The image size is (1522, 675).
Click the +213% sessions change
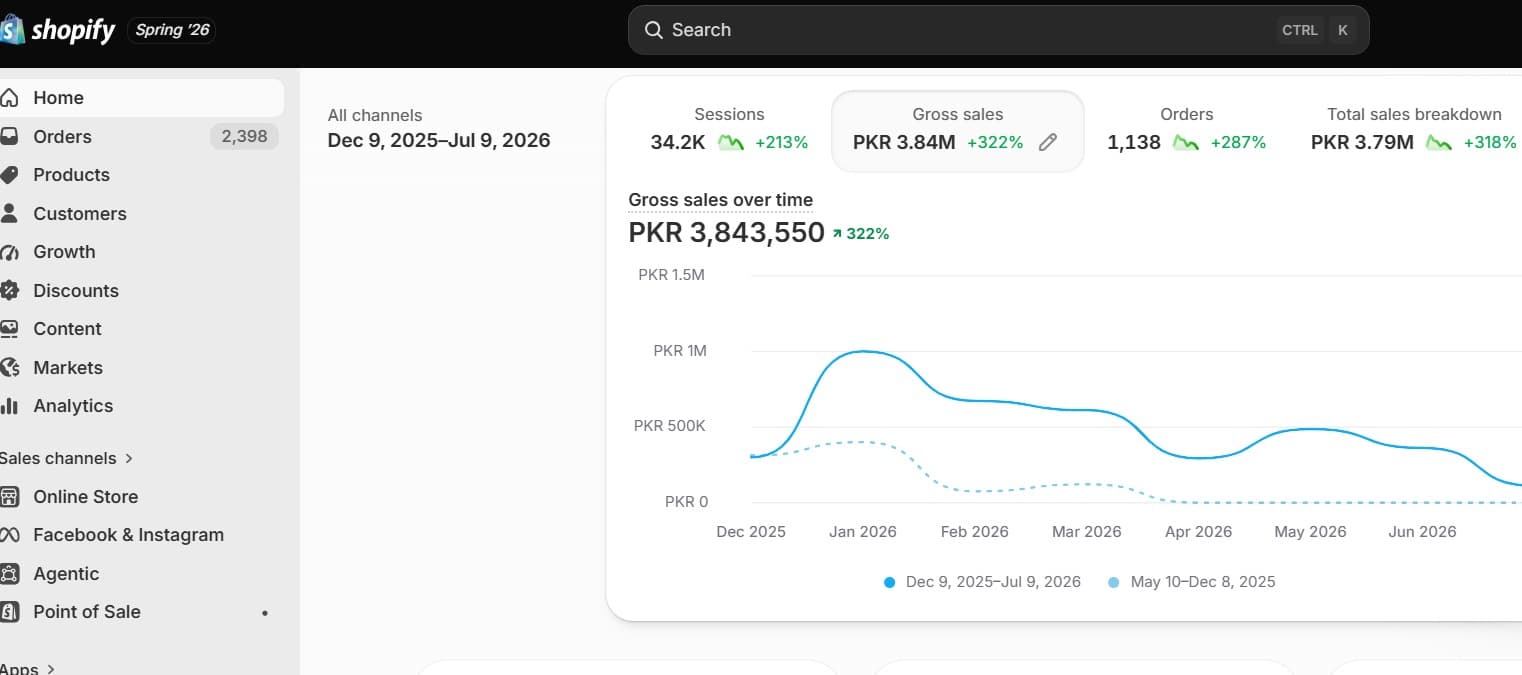click(781, 142)
